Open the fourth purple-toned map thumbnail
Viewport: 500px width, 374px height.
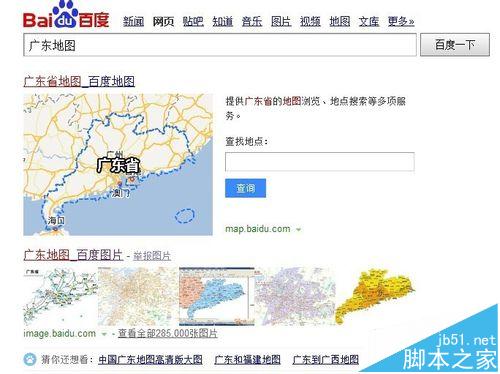click(295, 297)
